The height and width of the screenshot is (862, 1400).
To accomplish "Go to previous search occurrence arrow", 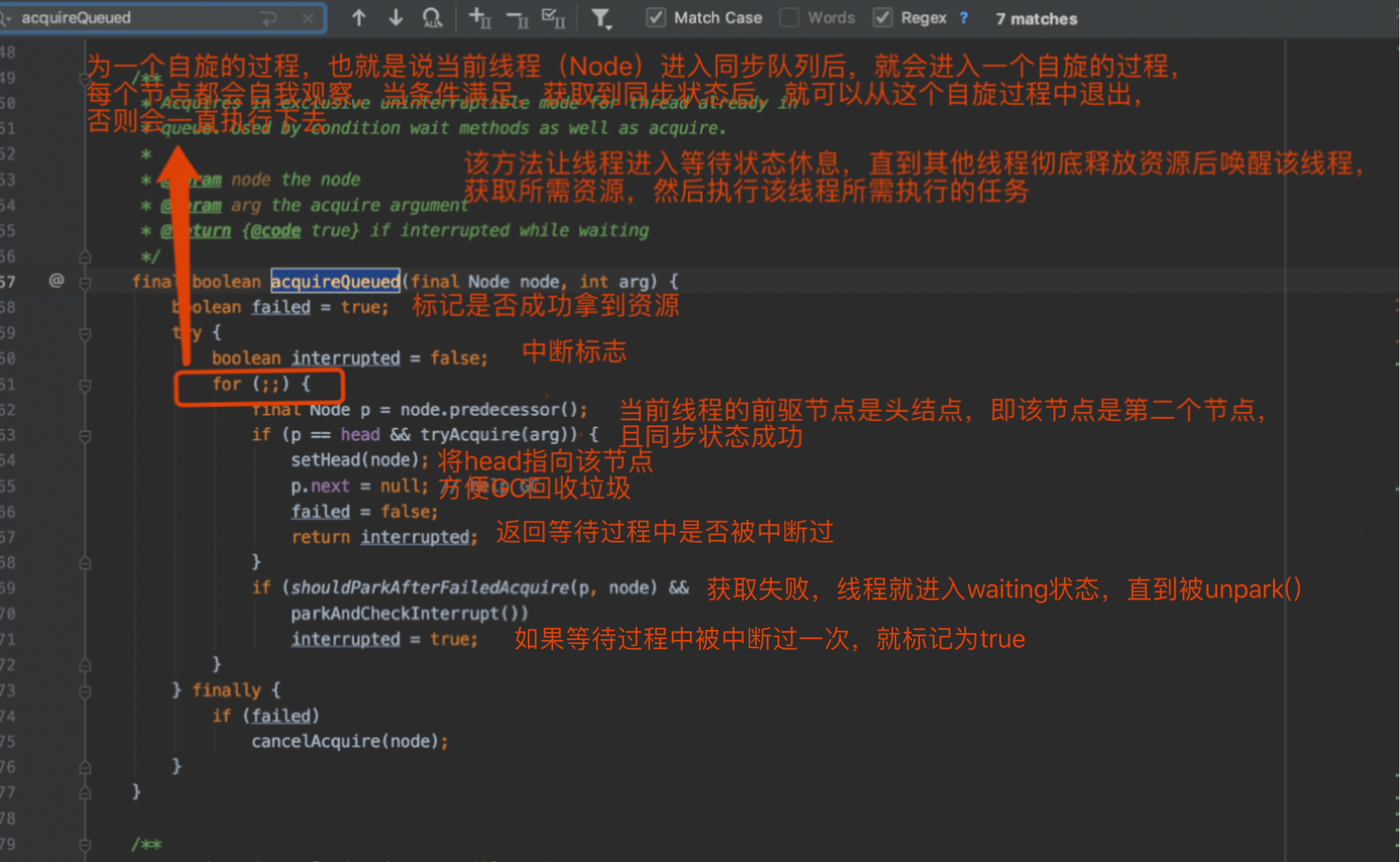I will click(x=358, y=18).
